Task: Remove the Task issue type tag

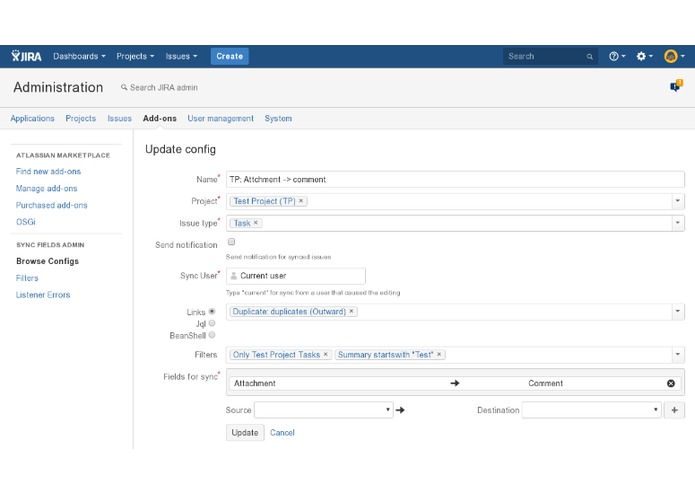Action: pos(256,222)
